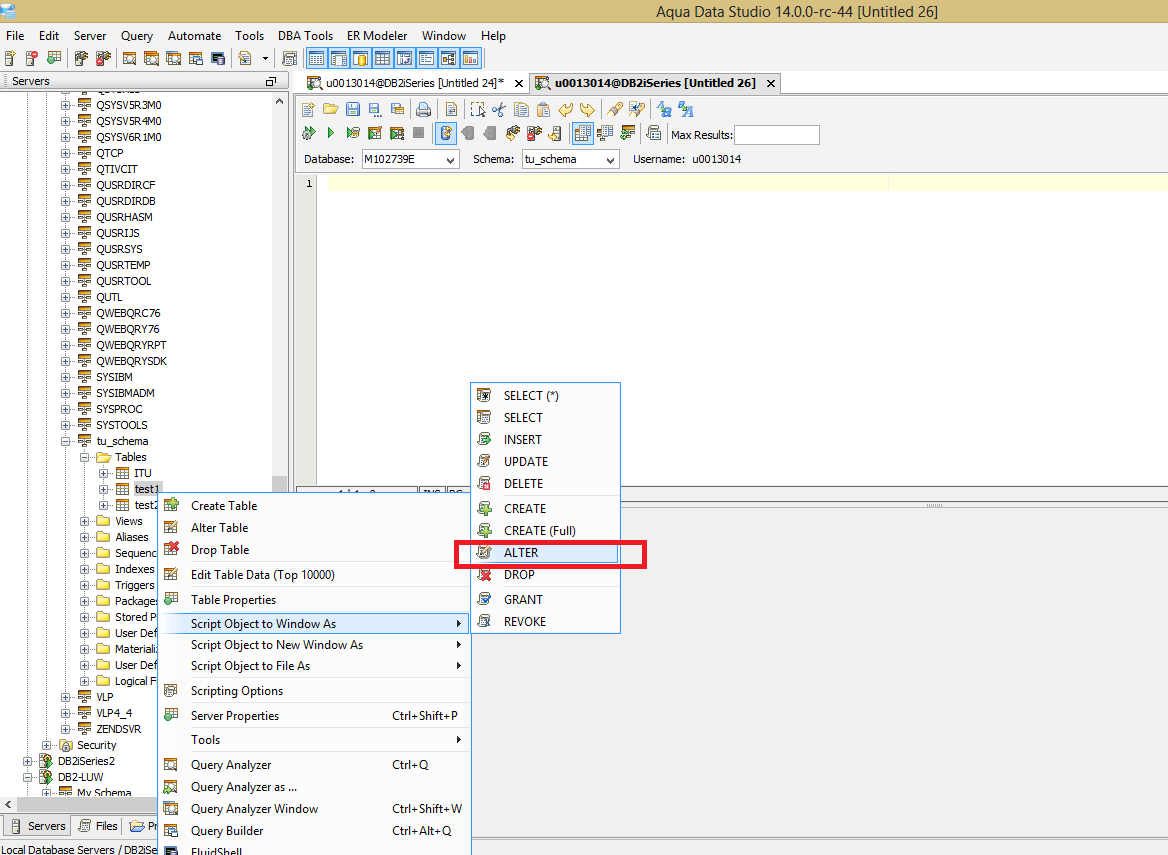Expand the Security node
Screen dimensions: 1168x855
pyautogui.click(x=46, y=746)
